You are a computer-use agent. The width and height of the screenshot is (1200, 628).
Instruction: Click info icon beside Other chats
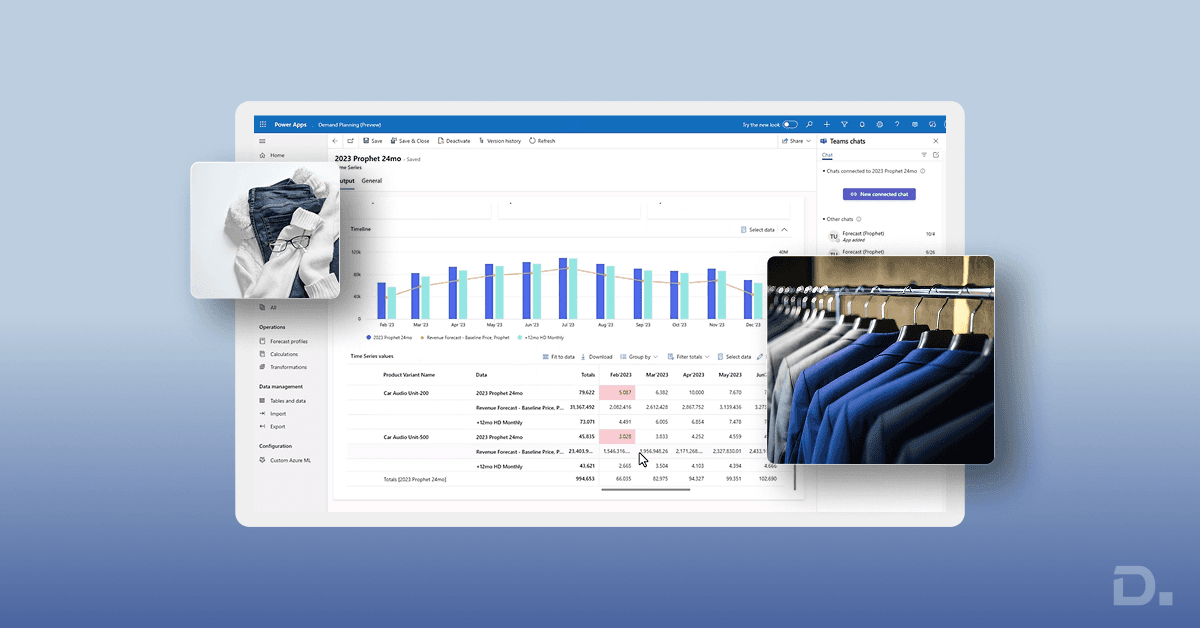(859, 218)
